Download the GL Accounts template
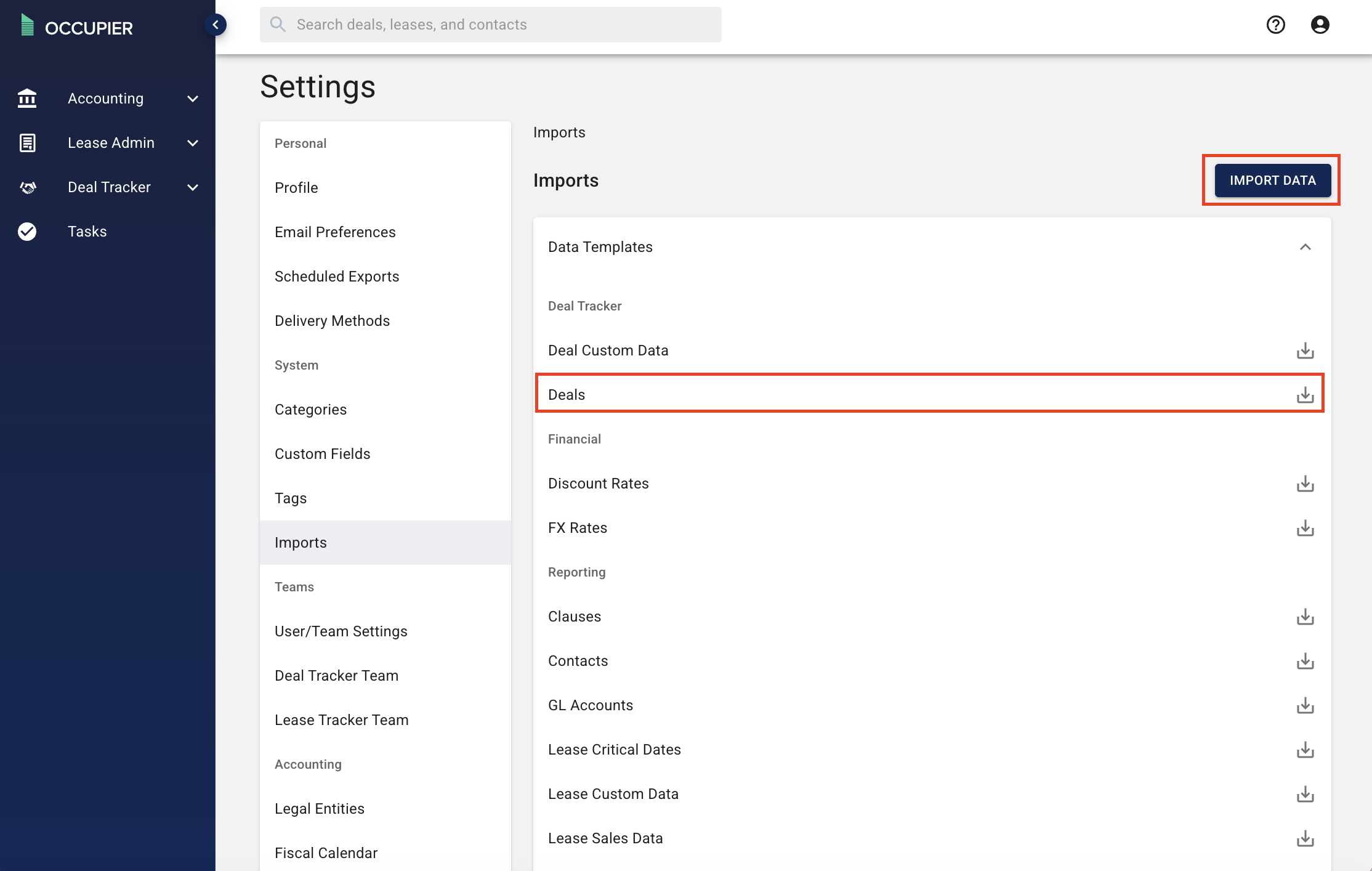The height and width of the screenshot is (871, 1372). point(1305,705)
